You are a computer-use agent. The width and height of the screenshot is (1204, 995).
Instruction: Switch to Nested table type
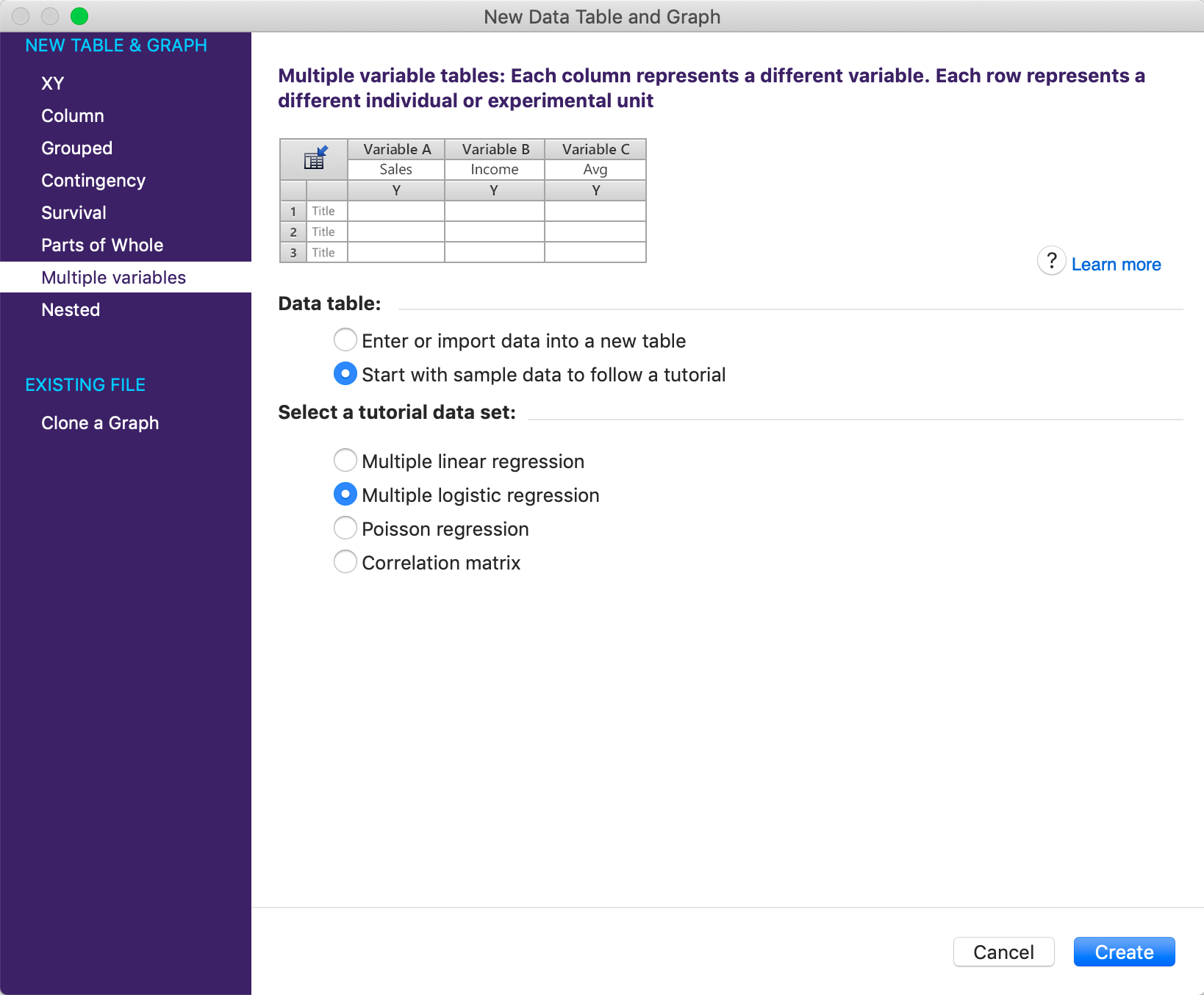(x=71, y=309)
